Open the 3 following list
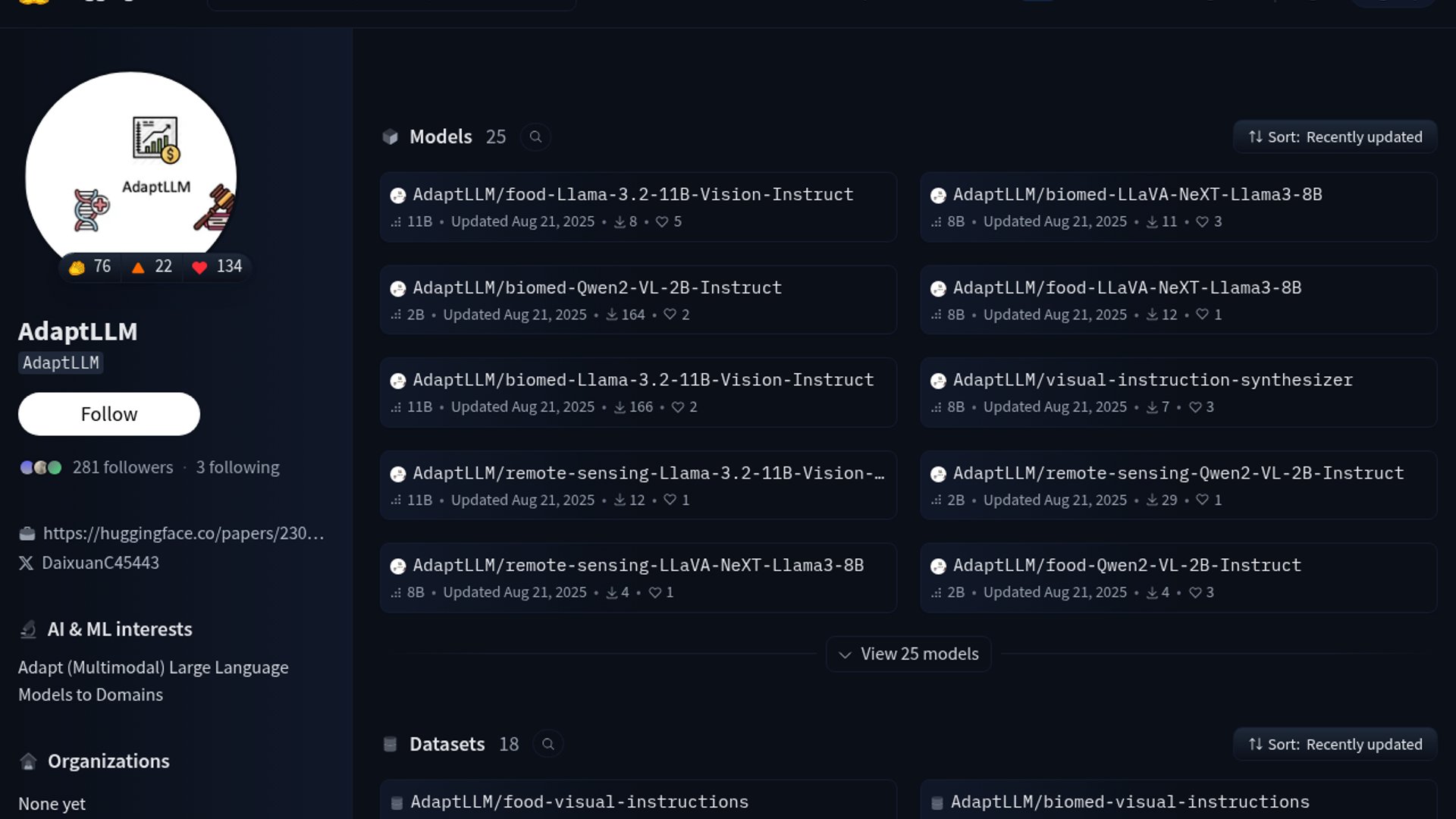The image size is (1456, 819). (237, 468)
